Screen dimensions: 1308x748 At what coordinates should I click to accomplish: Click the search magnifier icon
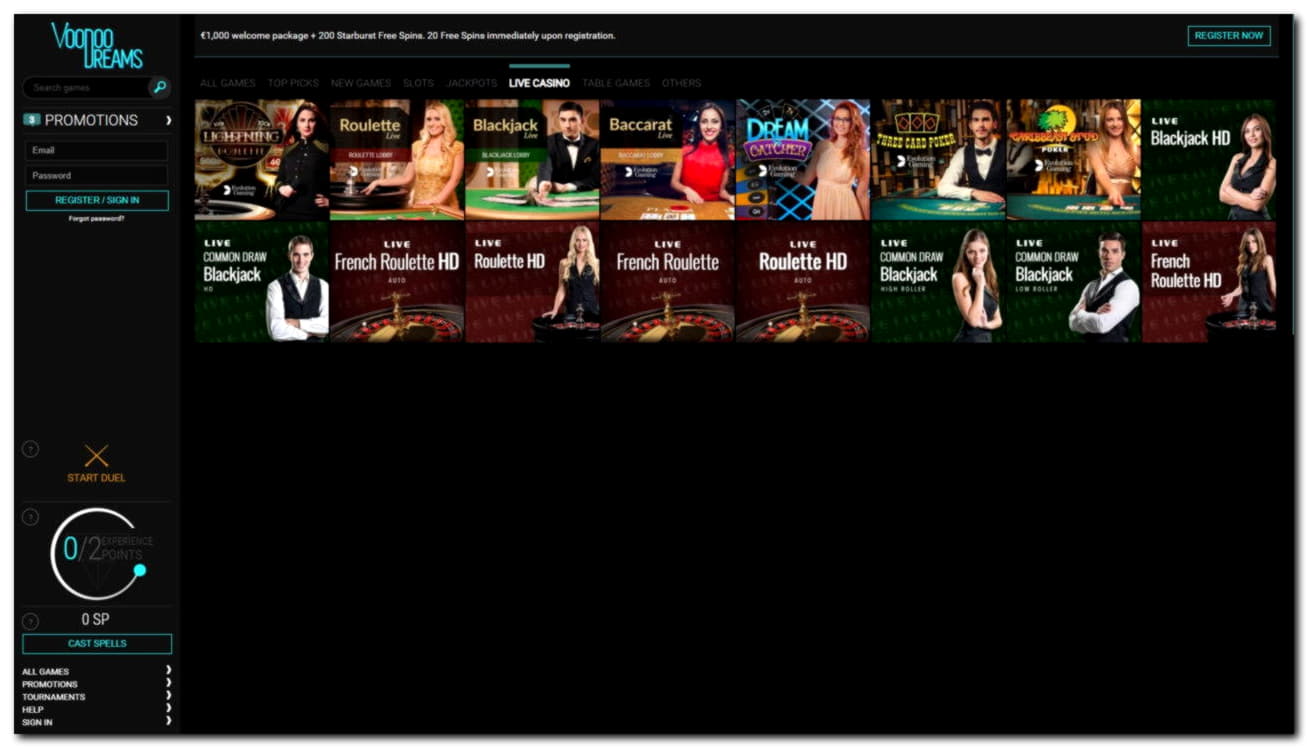coord(159,88)
